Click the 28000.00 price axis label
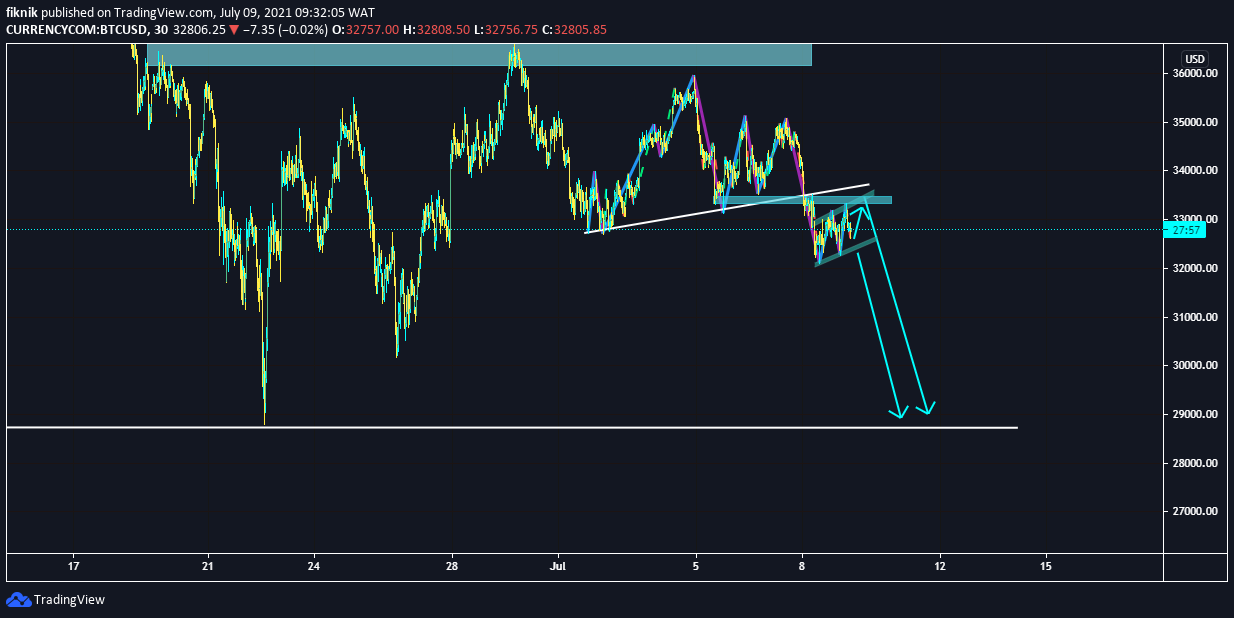 [1195, 464]
